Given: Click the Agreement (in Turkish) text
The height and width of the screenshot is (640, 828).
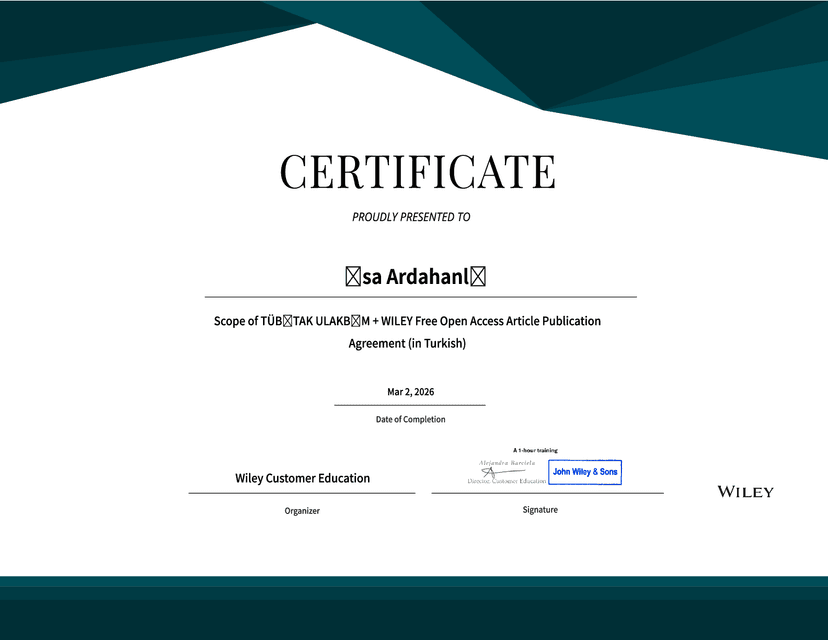Looking at the screenshot, I should coord(407,343).
